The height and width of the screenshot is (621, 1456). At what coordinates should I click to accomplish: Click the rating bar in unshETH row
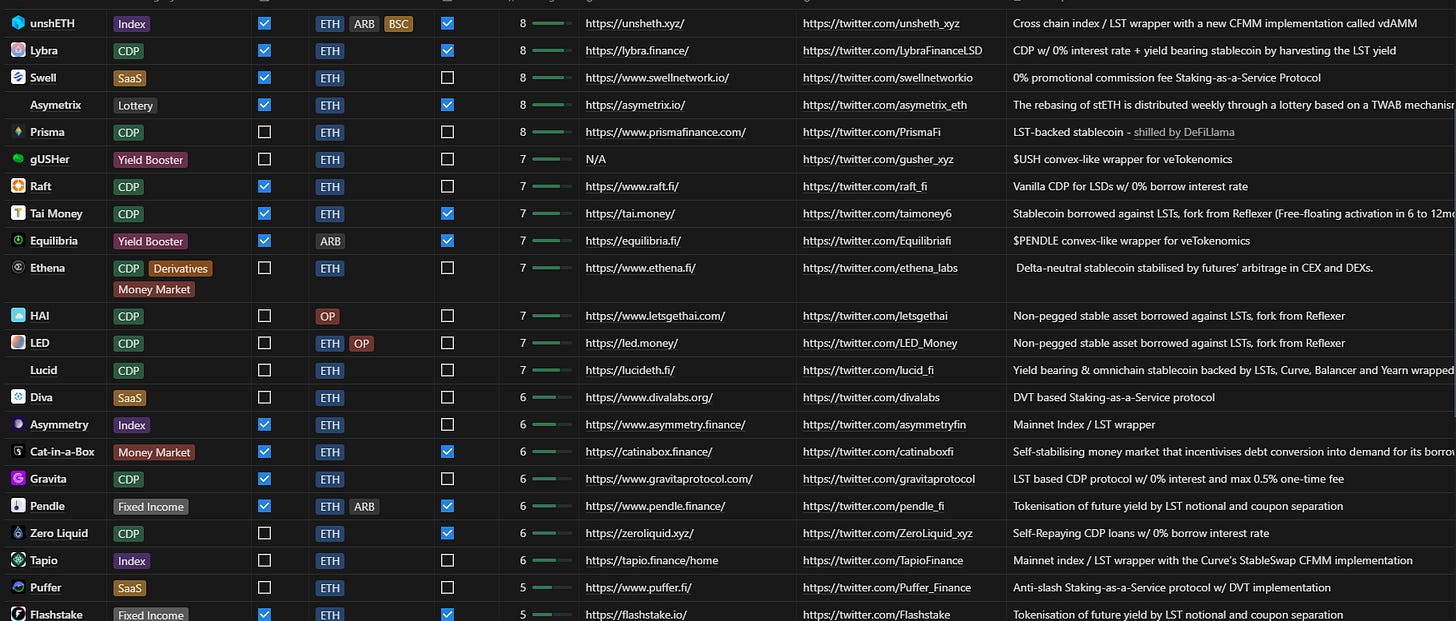552,23
